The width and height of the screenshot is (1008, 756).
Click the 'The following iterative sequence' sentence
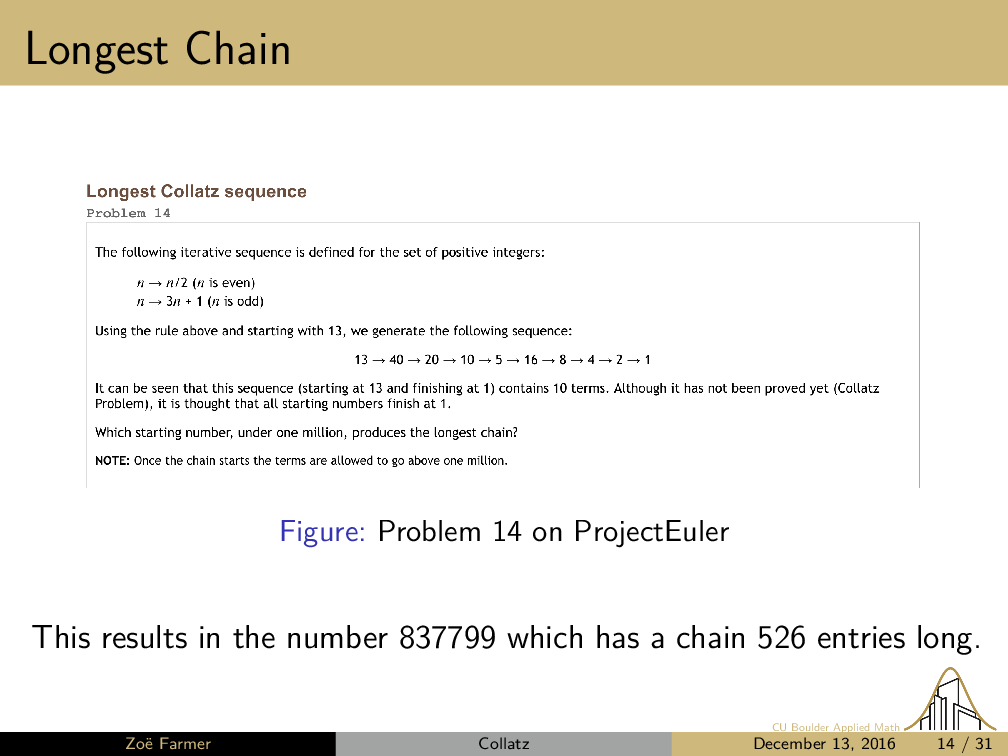click(319, 252)
